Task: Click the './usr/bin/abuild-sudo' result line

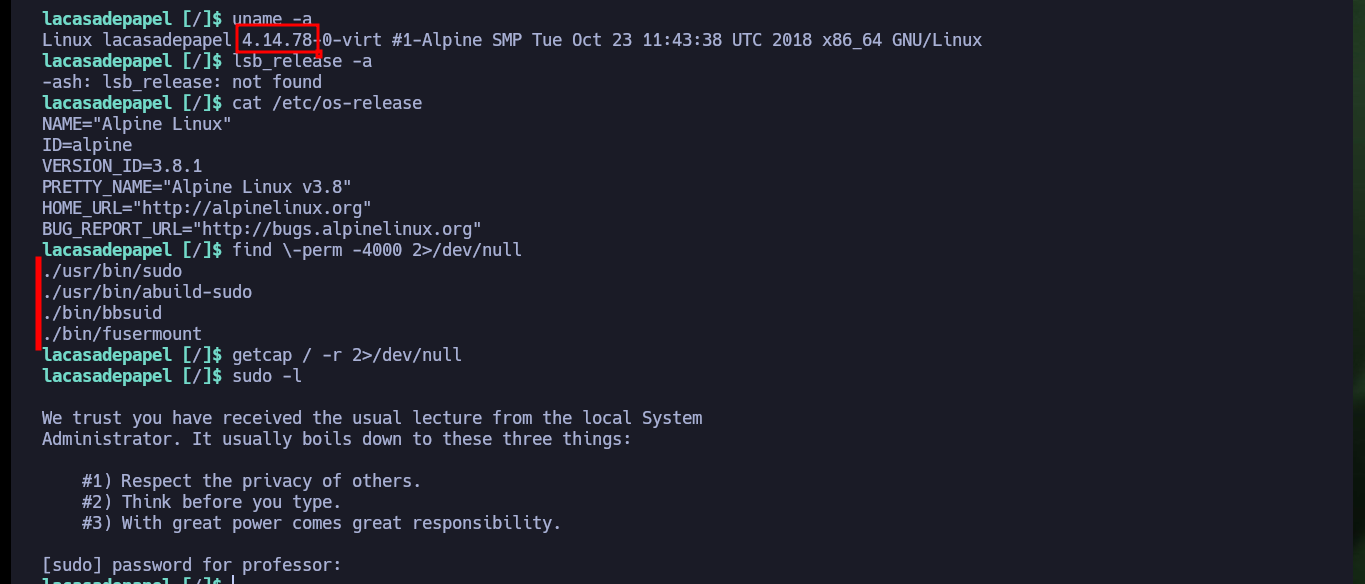Action: [147, 292]
